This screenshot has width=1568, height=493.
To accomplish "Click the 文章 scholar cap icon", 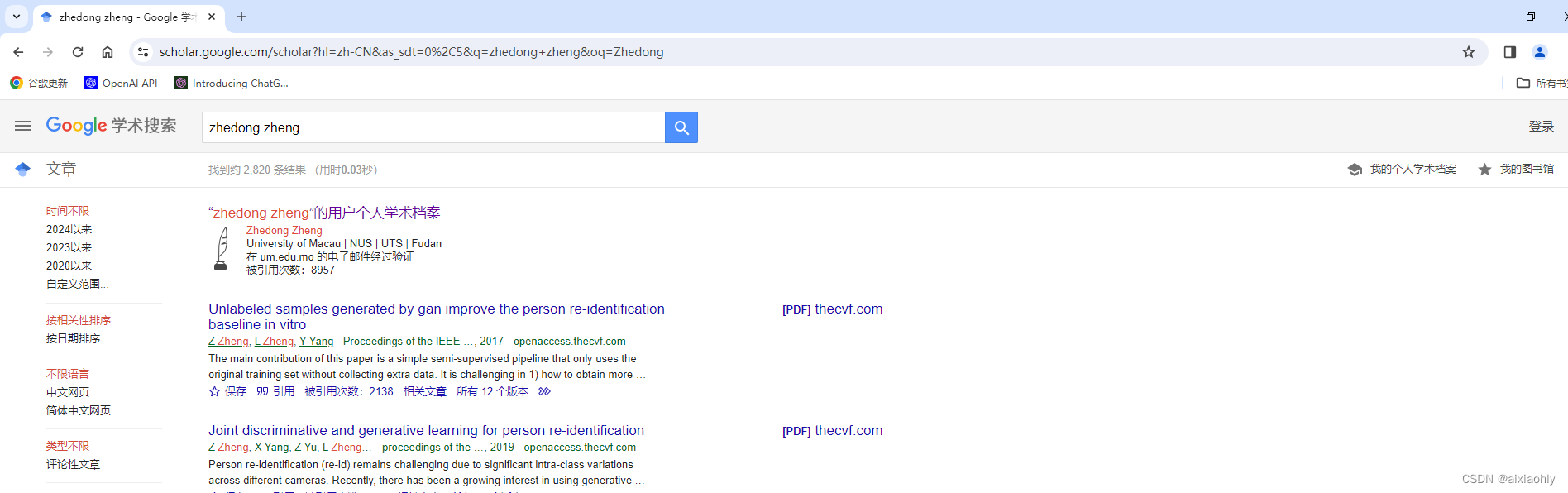I will tap(22, 169).
